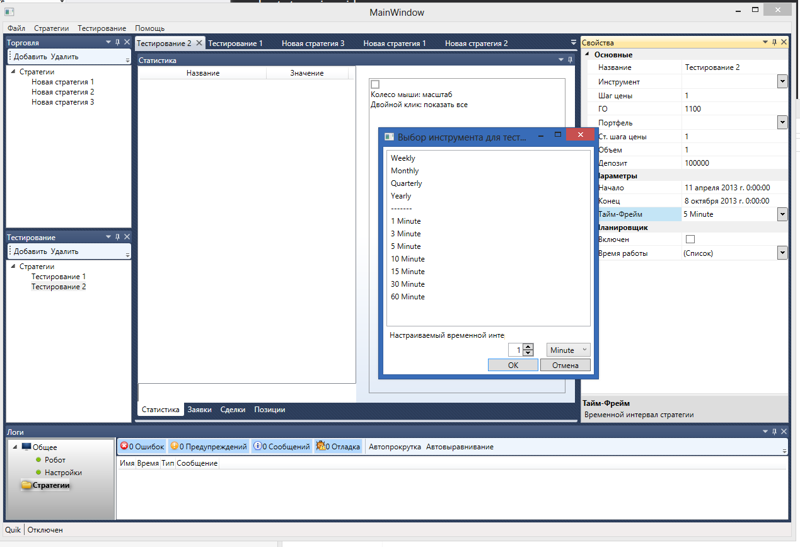The image size is (800, 547).
Task: Select the Стратегии folder in logs tree
Action: tap(50, 485)
